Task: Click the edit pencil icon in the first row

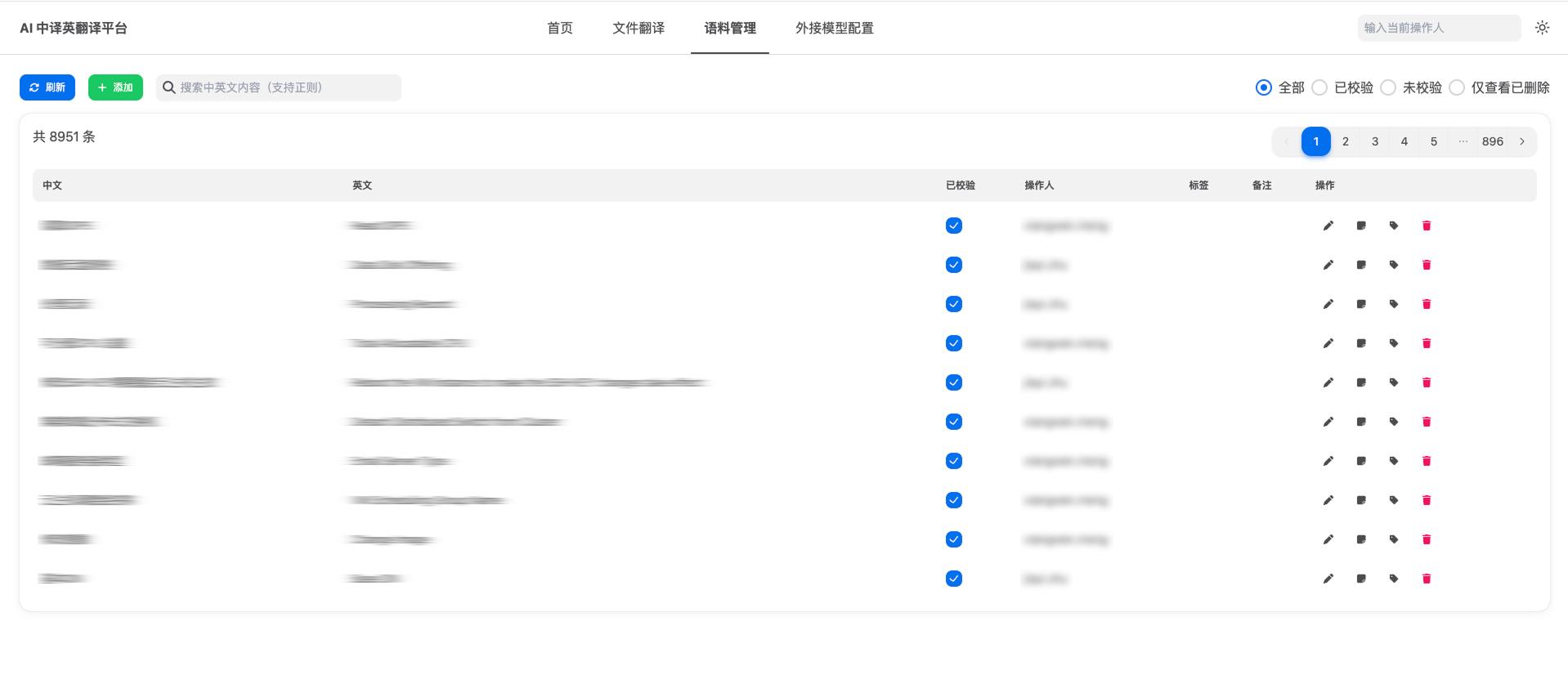Action: [x=1328, y=226]
